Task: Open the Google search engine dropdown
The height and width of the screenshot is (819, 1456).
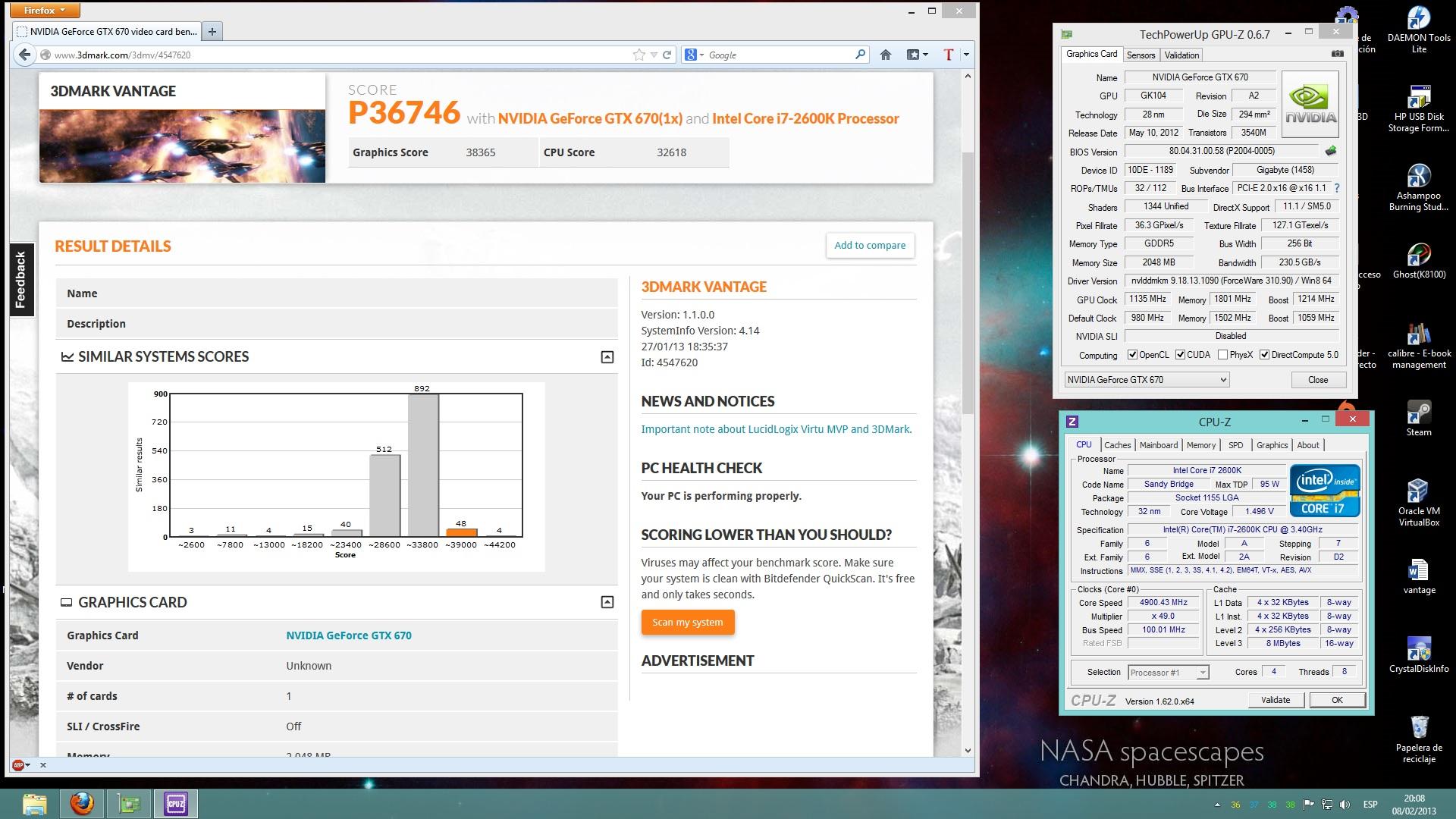Action: 694,55
